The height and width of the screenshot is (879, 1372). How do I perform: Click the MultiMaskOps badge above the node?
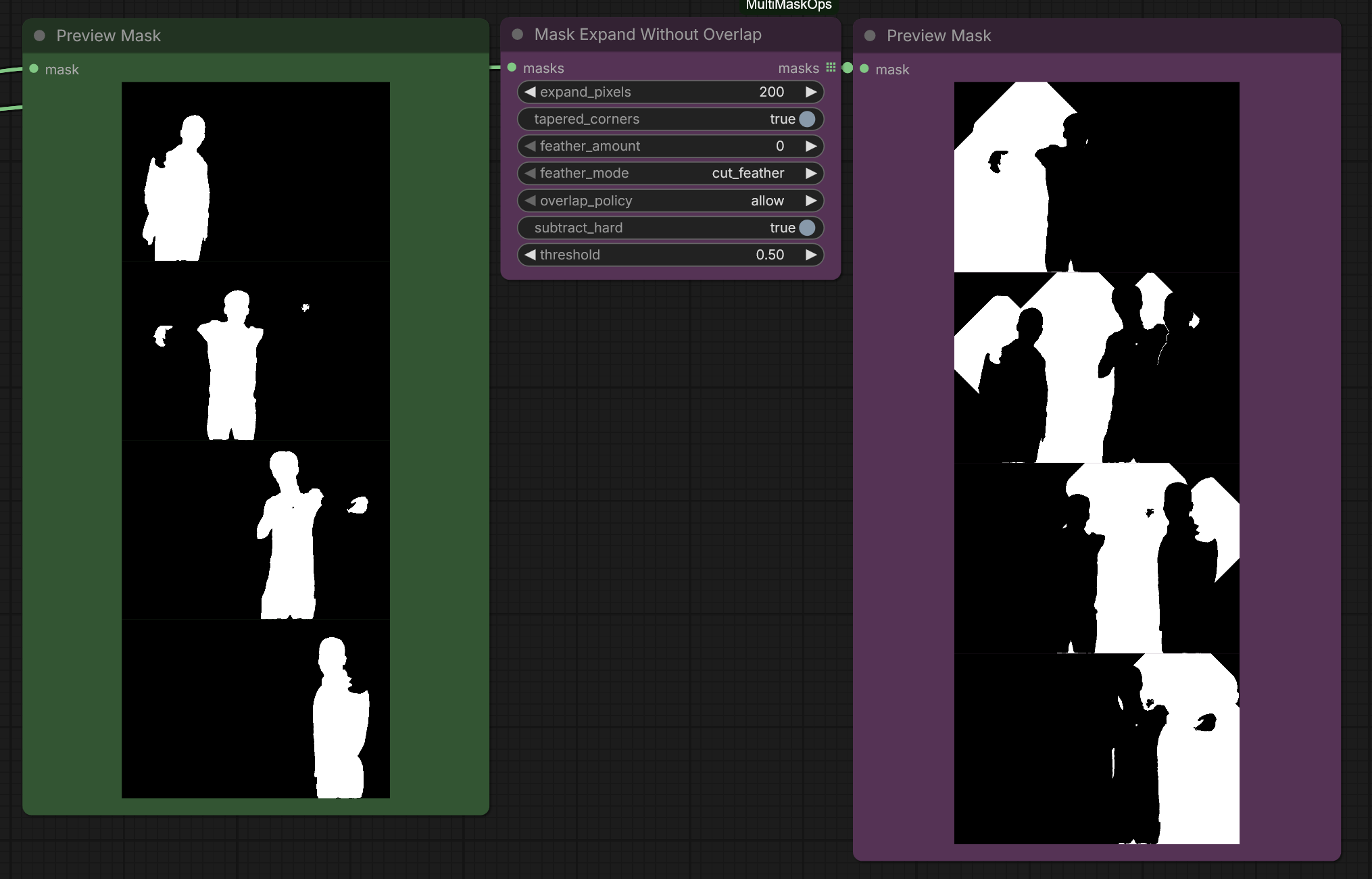(x=788, y=6)
